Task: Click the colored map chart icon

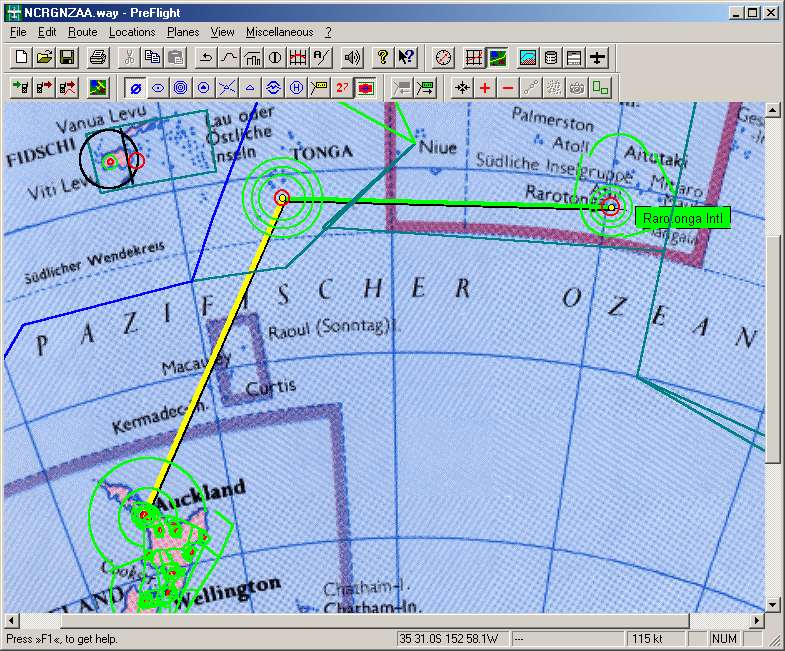Action: [x=98, y=88]
